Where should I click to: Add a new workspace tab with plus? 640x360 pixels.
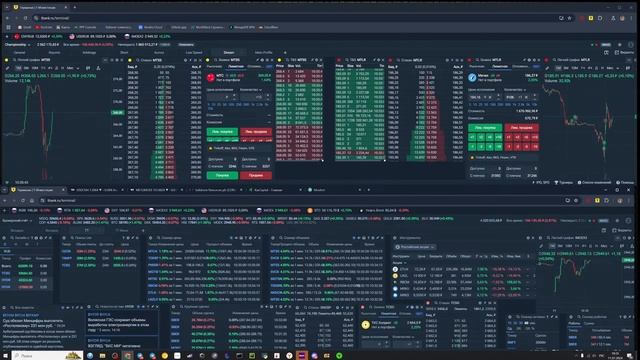pos(285,53)
